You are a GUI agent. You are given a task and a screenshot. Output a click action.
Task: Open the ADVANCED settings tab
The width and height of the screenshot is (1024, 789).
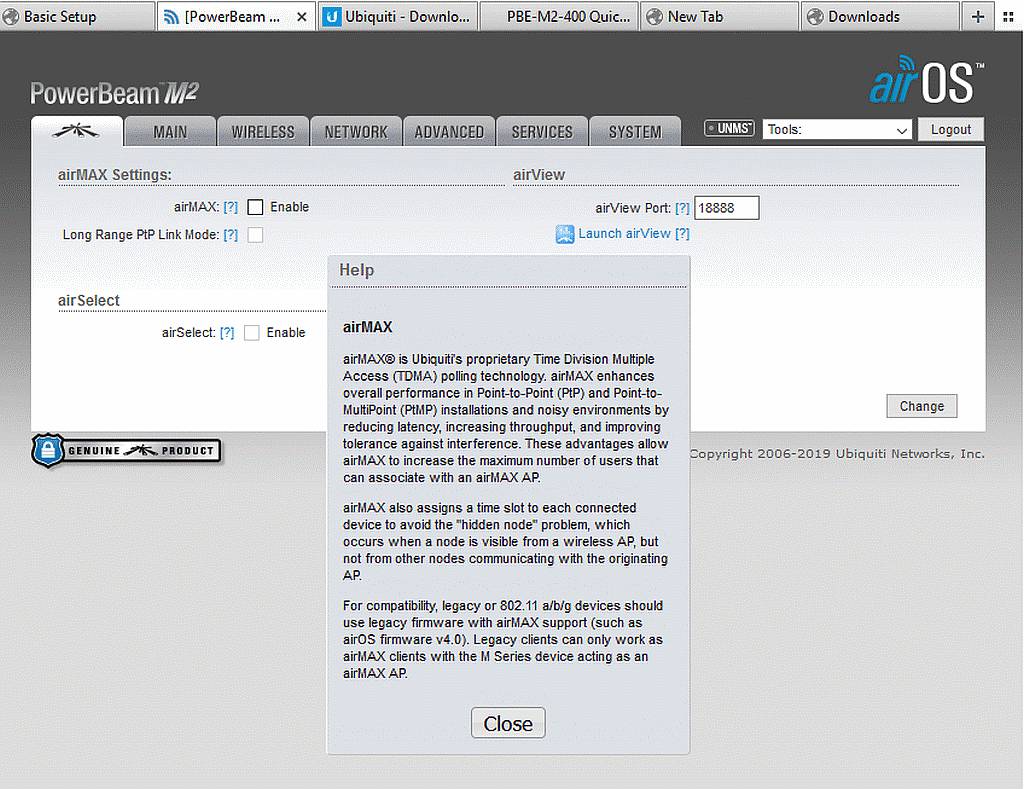[x=449, y=132]
